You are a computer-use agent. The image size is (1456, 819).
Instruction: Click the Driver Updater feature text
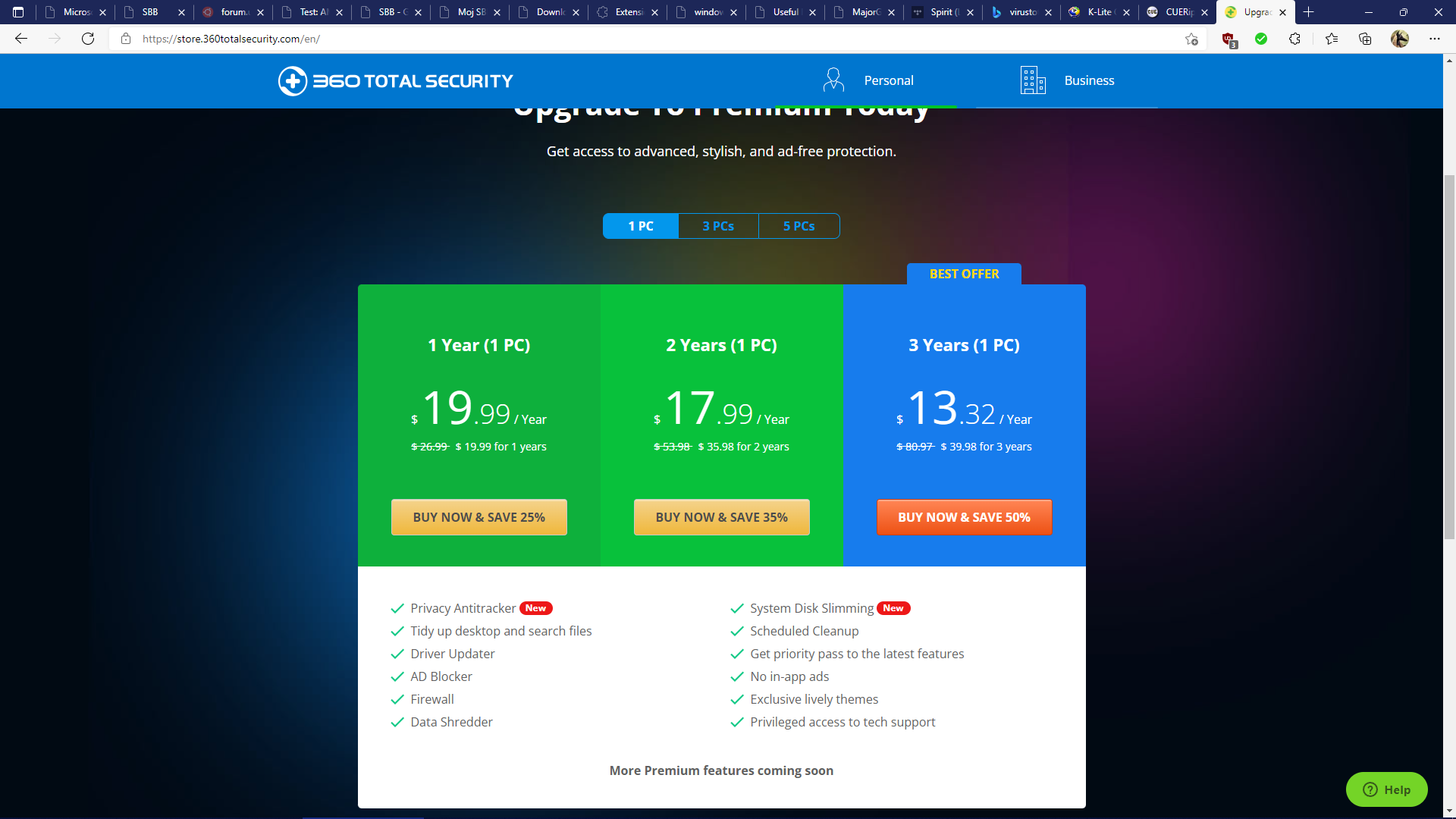pos(452,654)
